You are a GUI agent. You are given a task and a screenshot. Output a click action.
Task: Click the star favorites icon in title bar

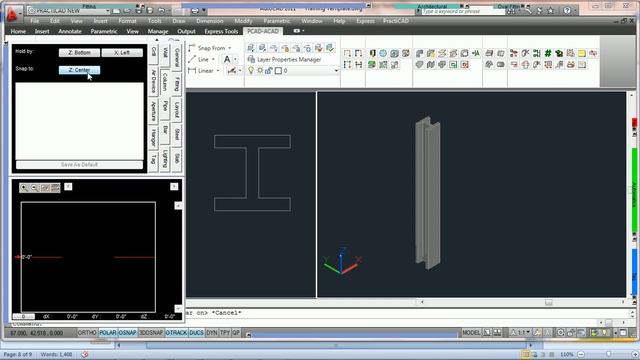point(550,11)
